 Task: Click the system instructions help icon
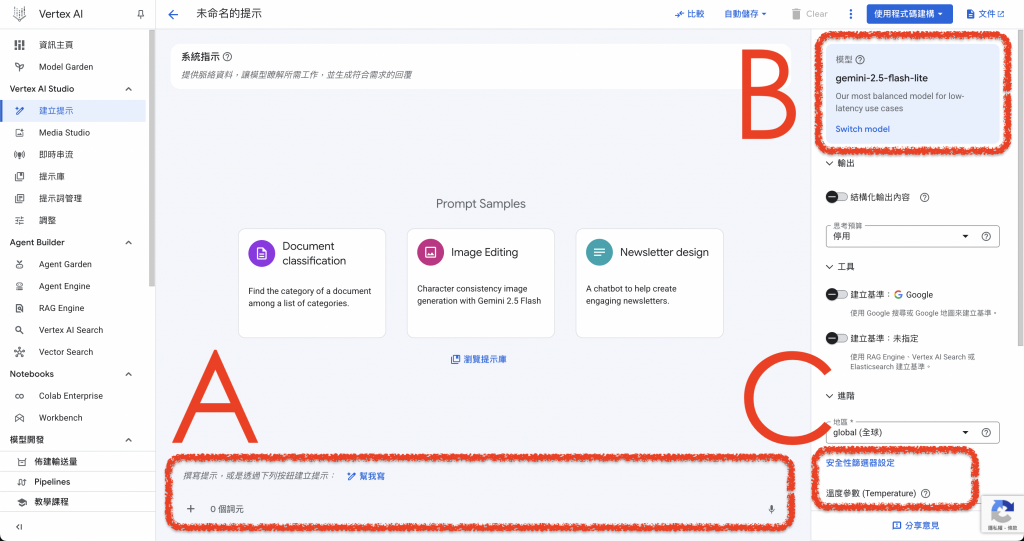click(x=227, y=57)
